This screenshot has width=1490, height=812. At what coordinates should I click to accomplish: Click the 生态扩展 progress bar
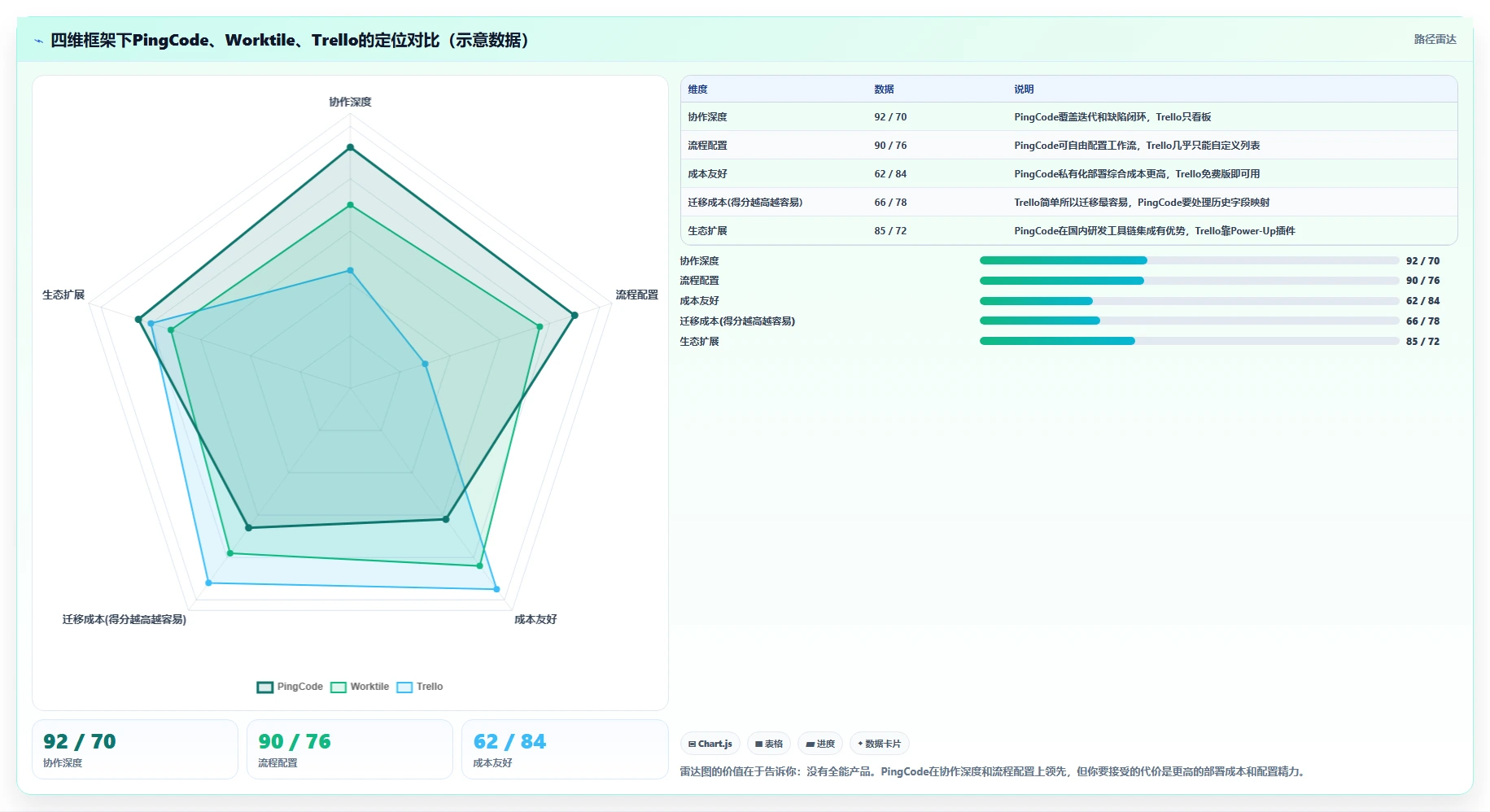click(x=1189, y=341)
